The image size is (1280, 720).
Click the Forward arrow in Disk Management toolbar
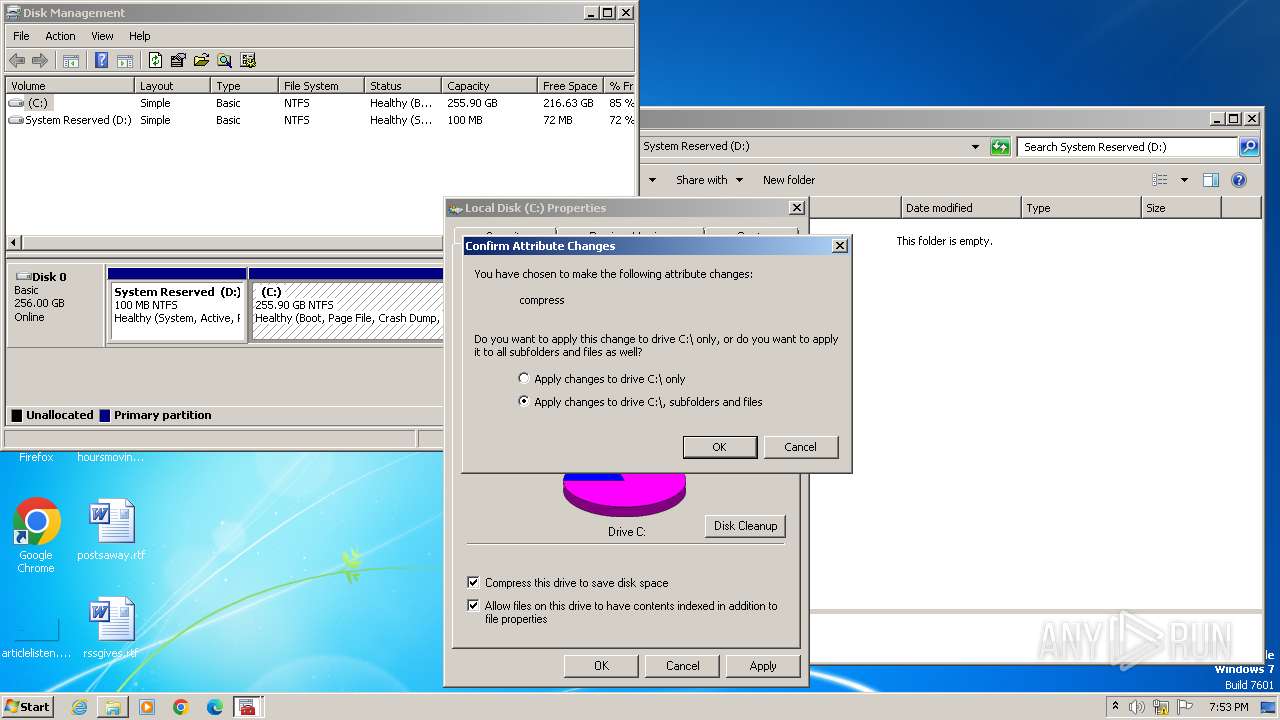coord(40,61)
